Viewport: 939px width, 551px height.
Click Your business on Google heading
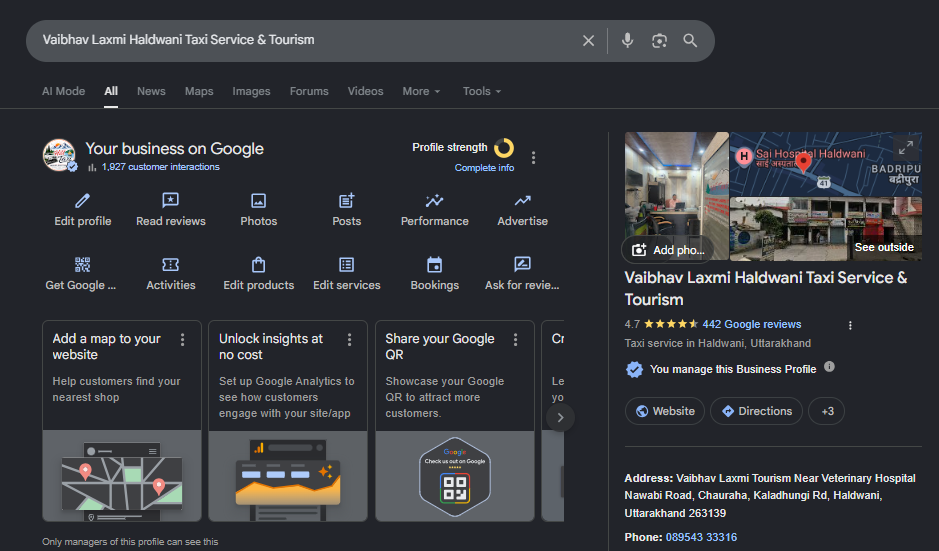pos(174,149)
